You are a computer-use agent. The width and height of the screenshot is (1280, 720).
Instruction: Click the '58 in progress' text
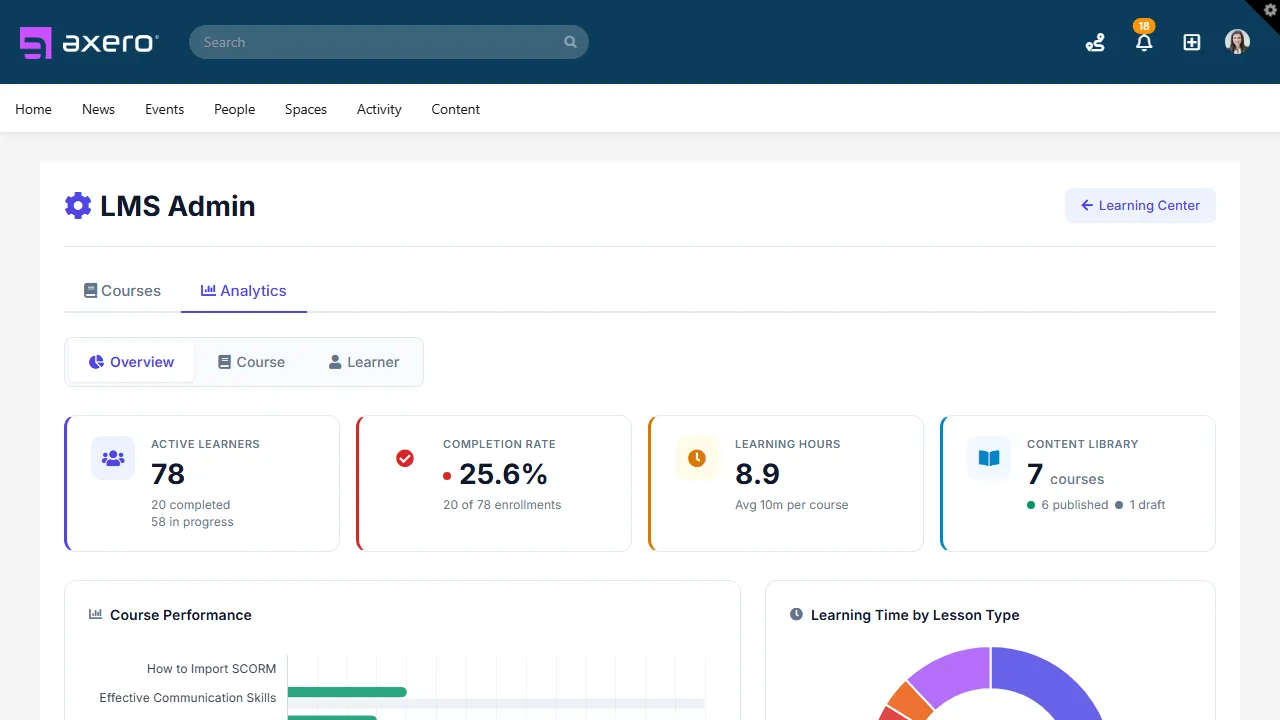[192, 522]
